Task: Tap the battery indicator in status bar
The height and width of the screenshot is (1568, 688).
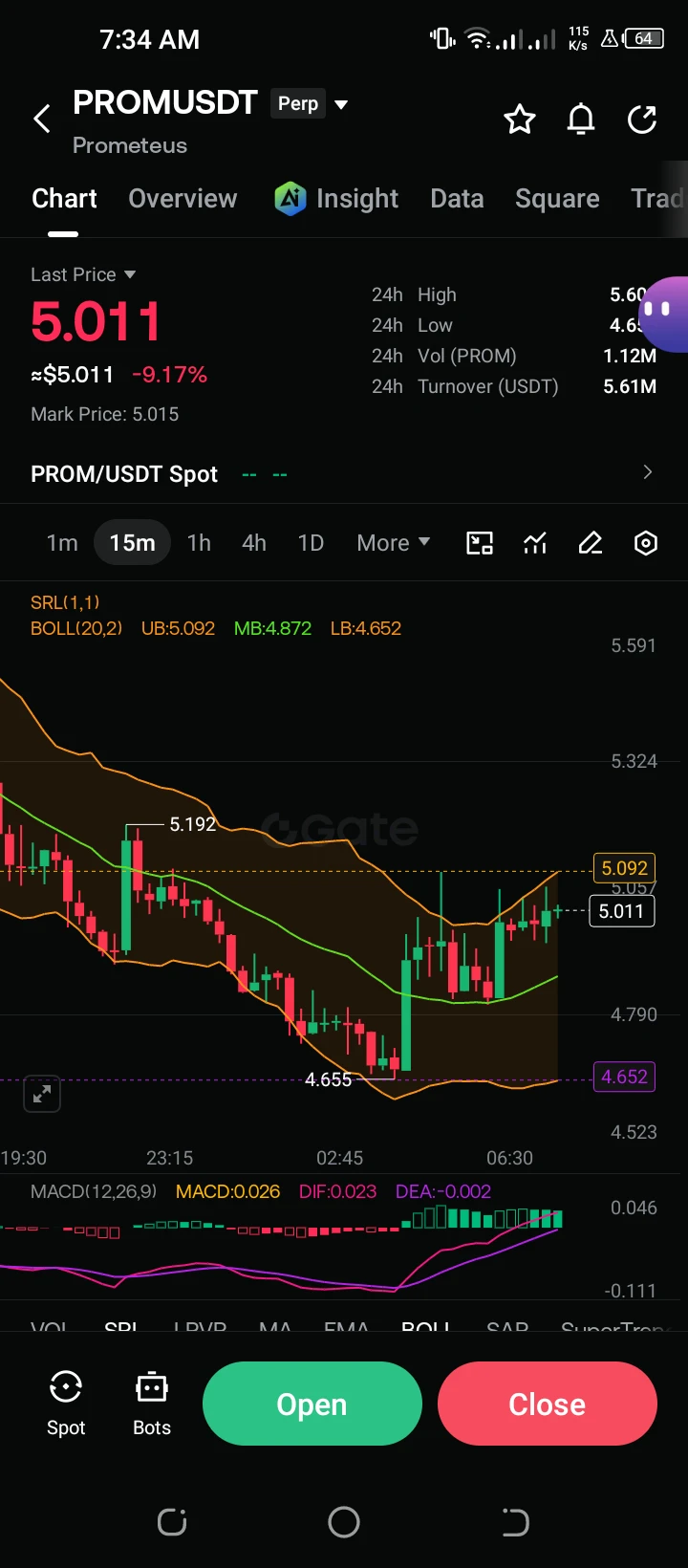Action: tap(644, 39)
